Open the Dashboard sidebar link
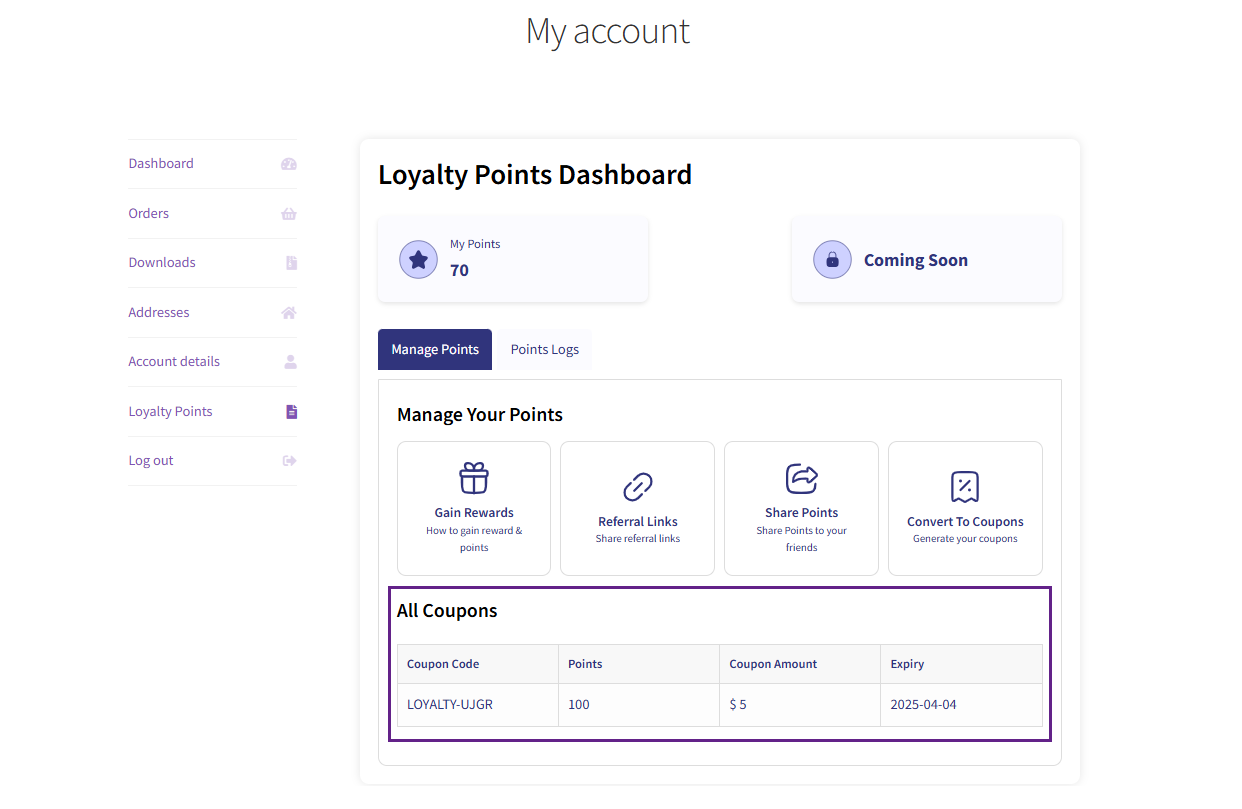 pos(161,164)
